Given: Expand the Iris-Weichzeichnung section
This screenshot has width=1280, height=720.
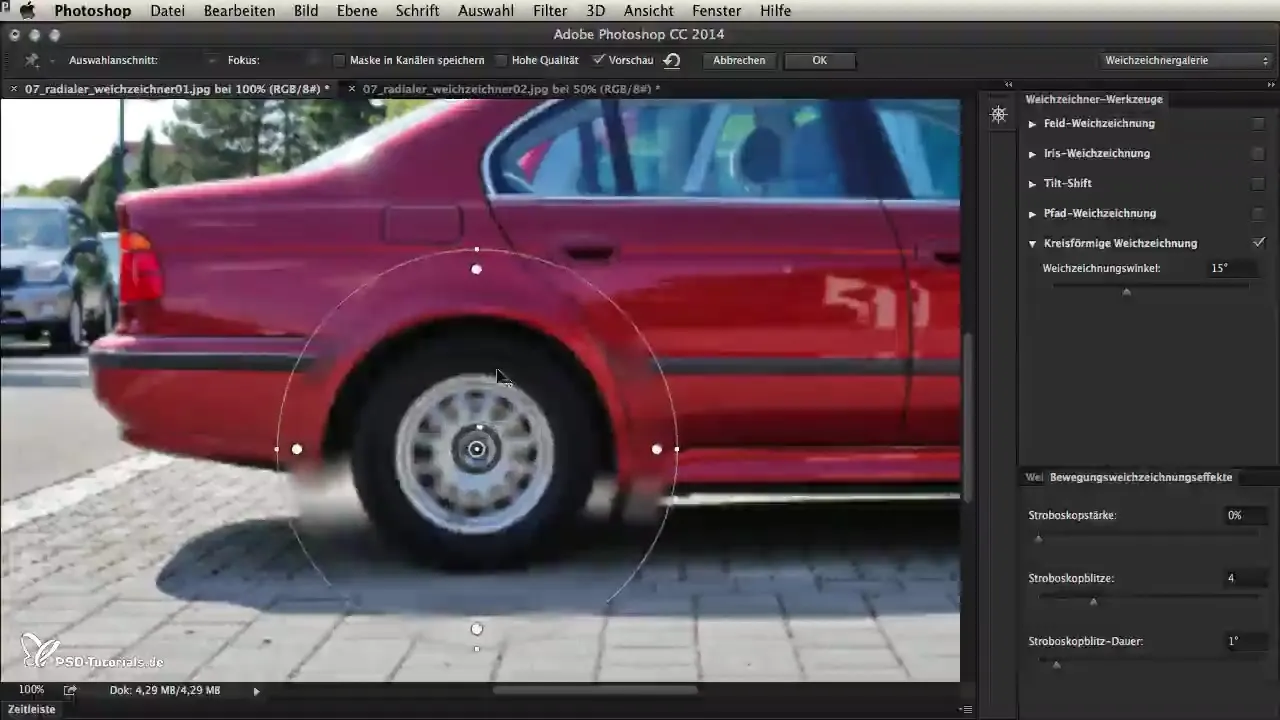Looking at the screenshot, I should [x=1033, y=154].
